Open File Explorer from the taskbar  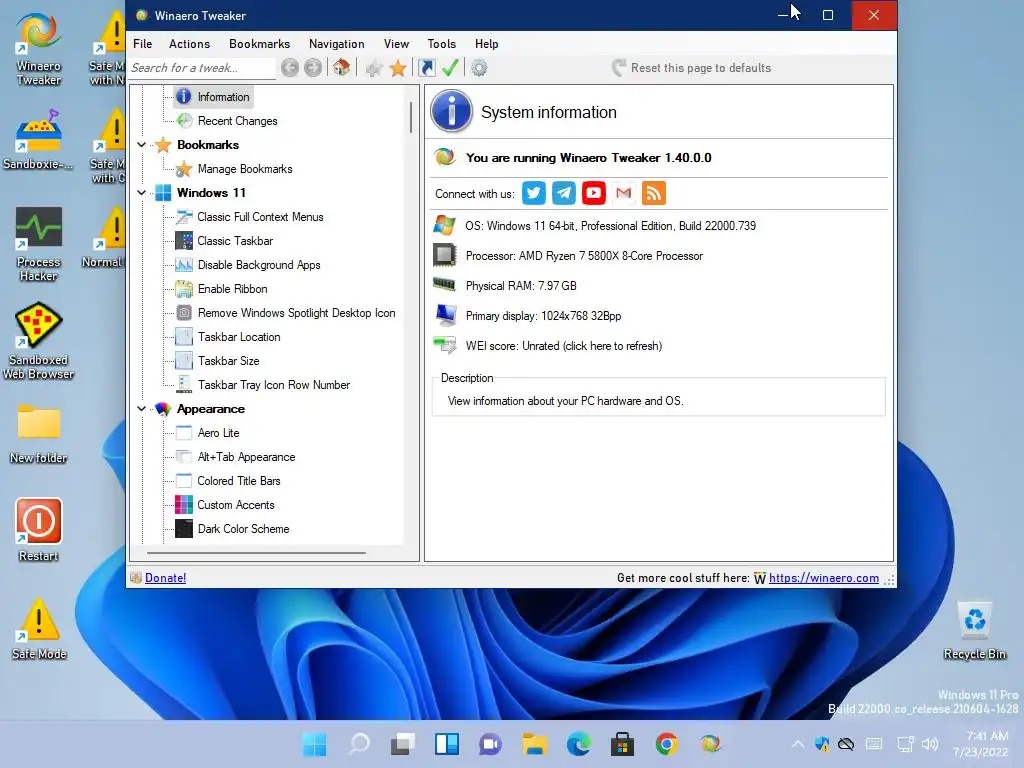pyautogui.click(x=534, y=744)
